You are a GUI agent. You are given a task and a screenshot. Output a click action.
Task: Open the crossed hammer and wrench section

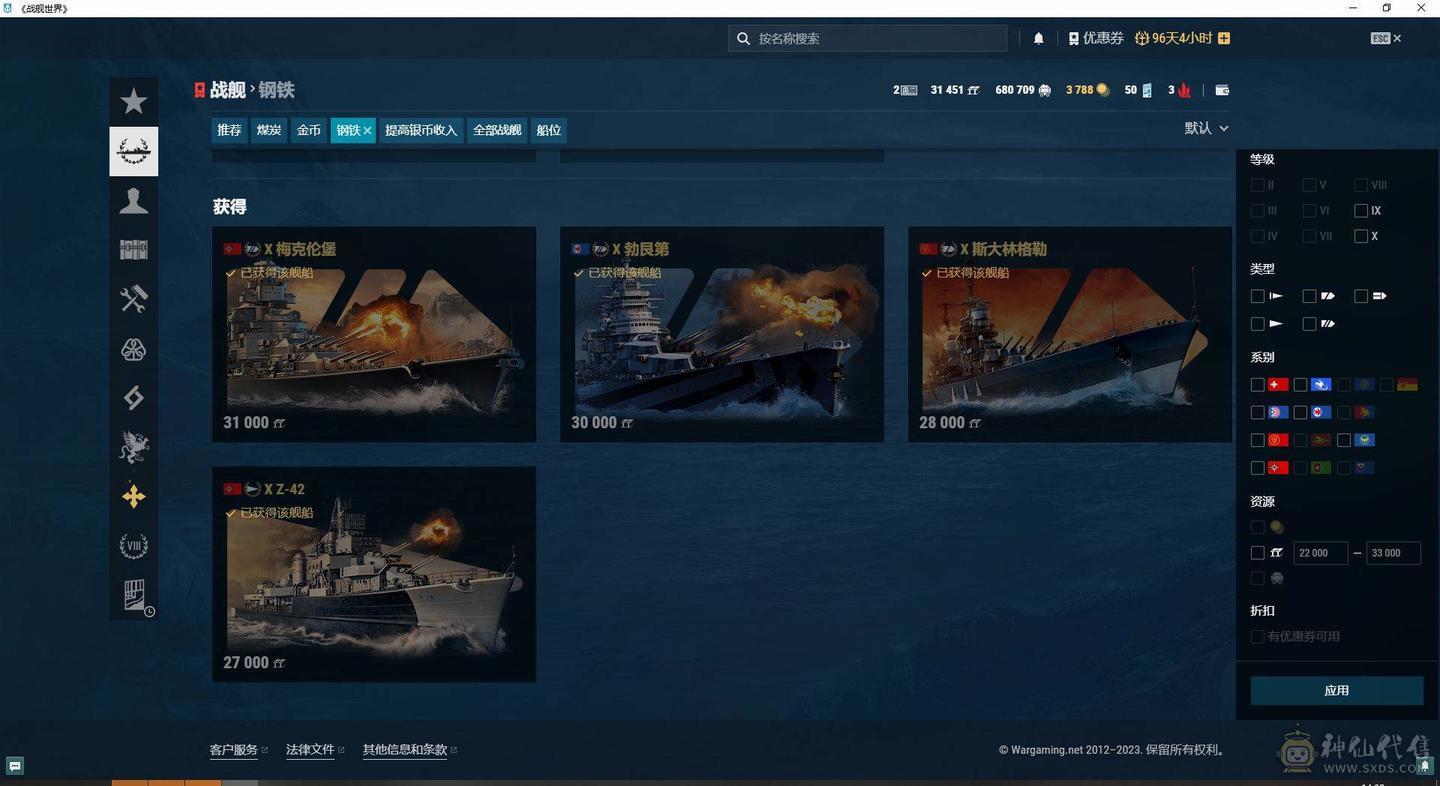pos(134,299)
